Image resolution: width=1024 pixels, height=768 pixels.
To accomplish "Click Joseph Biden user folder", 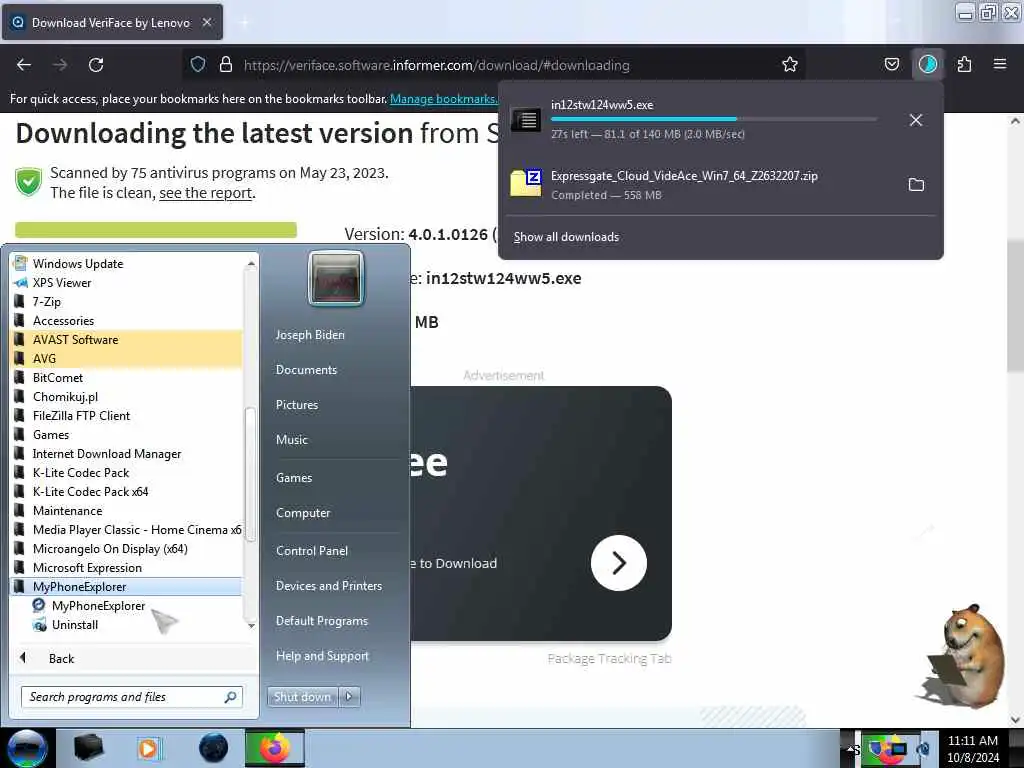I will (x=310, y=334).
